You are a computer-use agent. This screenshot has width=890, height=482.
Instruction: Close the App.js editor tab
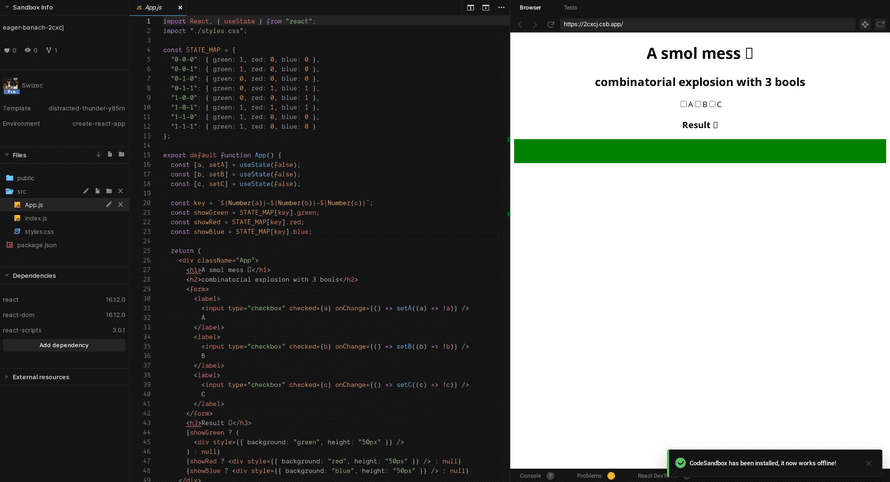[180, 7]
